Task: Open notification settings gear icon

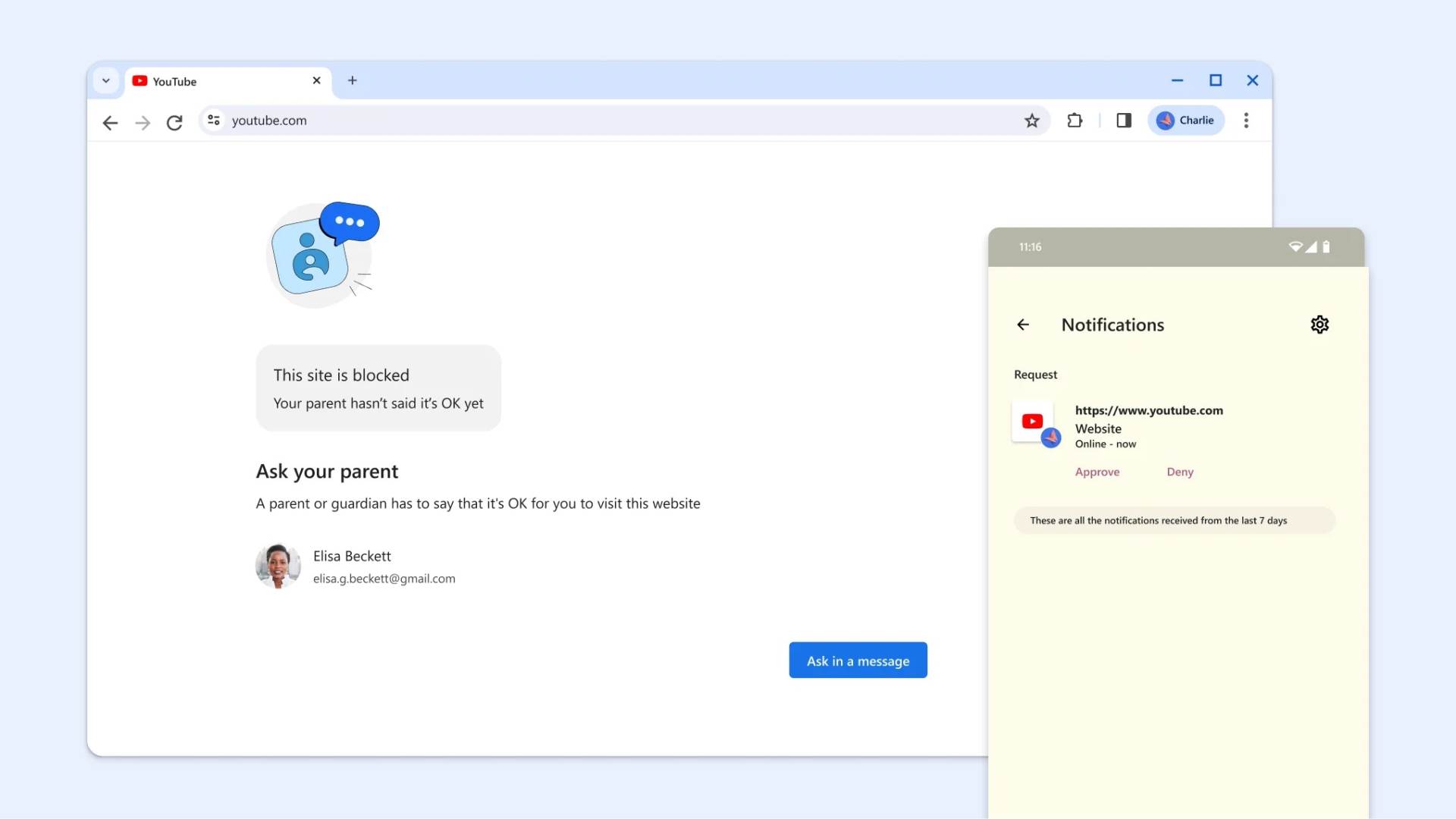Action: (x=1319, y=325)
